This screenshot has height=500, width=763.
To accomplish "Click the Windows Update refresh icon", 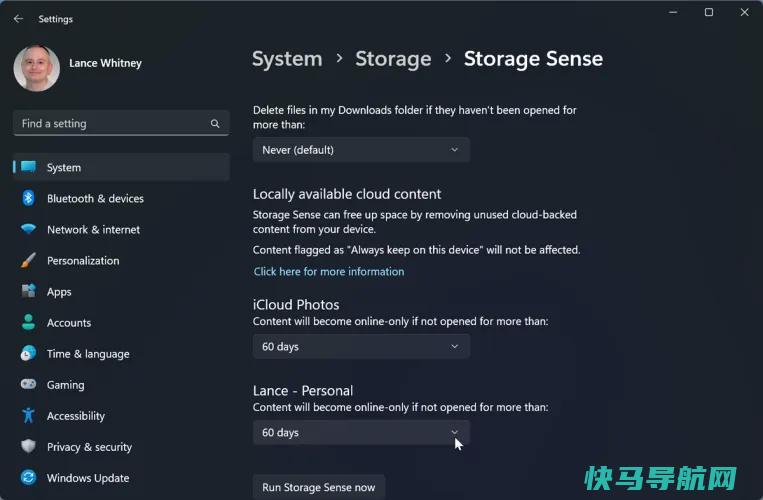I will 28,477.
